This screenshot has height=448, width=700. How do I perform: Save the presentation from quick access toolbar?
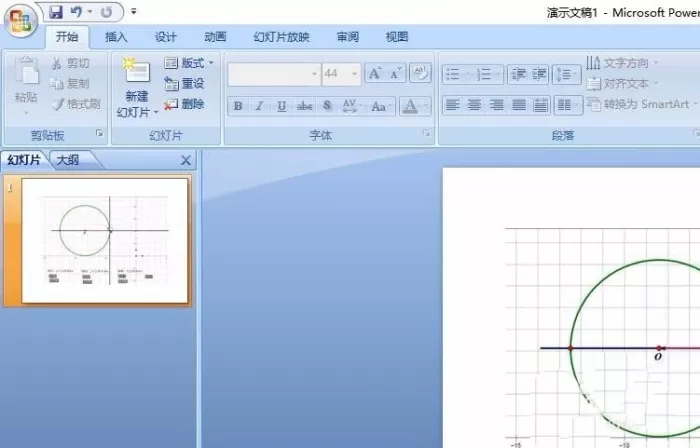click(x=56, y=12)
